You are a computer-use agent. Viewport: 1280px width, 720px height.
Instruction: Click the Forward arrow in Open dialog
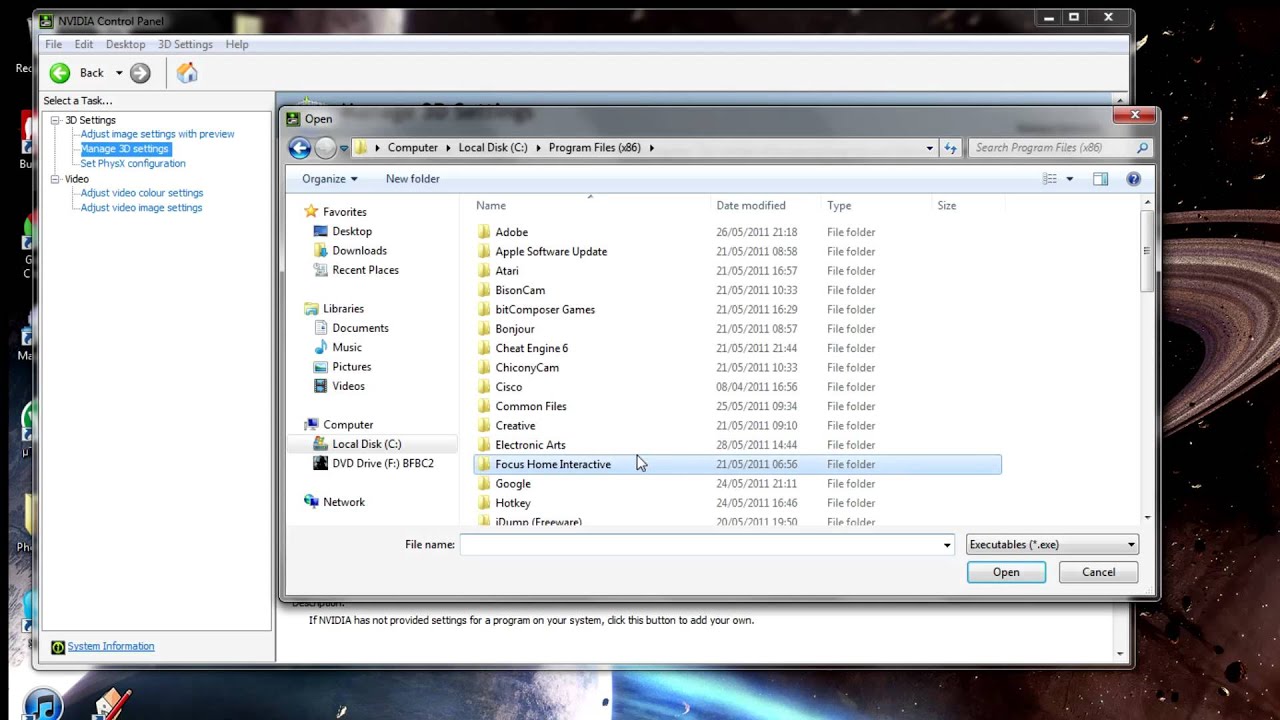pos(325,148)
